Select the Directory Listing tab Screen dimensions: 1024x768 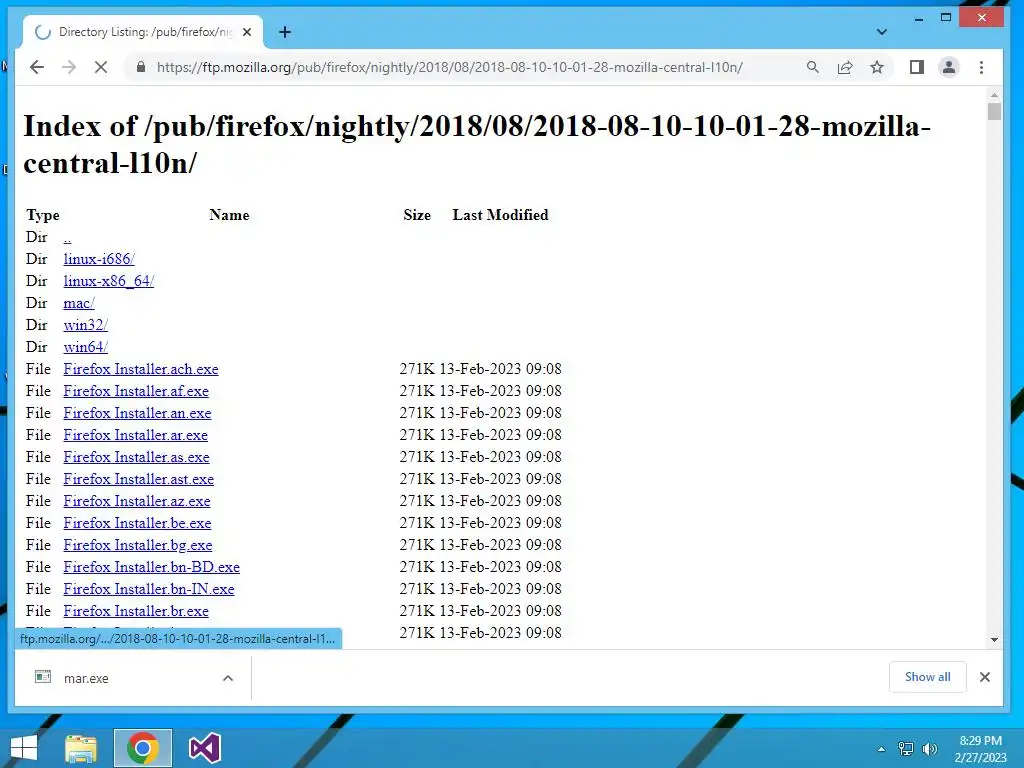coord(143,32)
